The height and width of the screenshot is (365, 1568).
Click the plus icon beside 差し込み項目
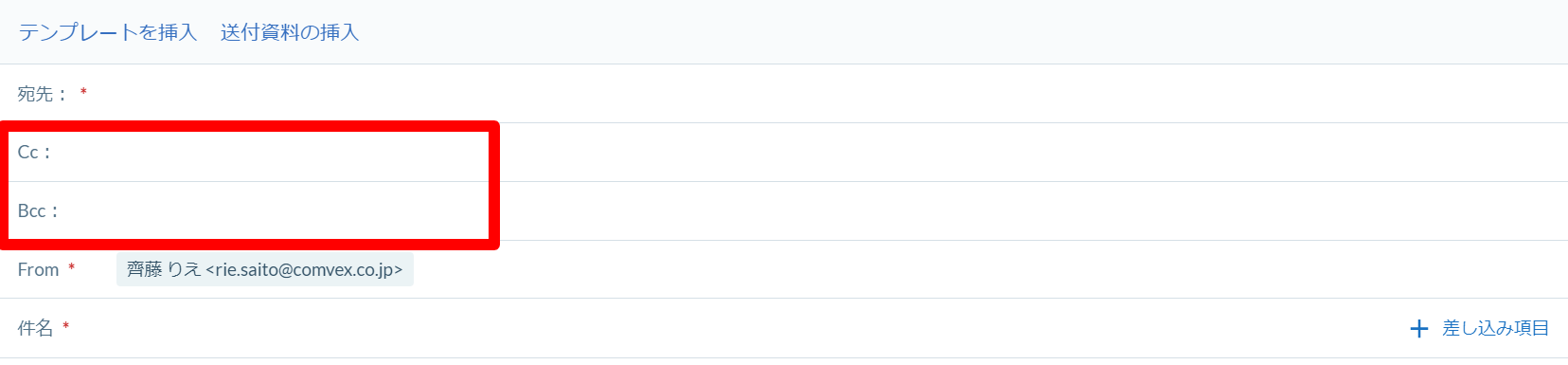pos(1418,329)
